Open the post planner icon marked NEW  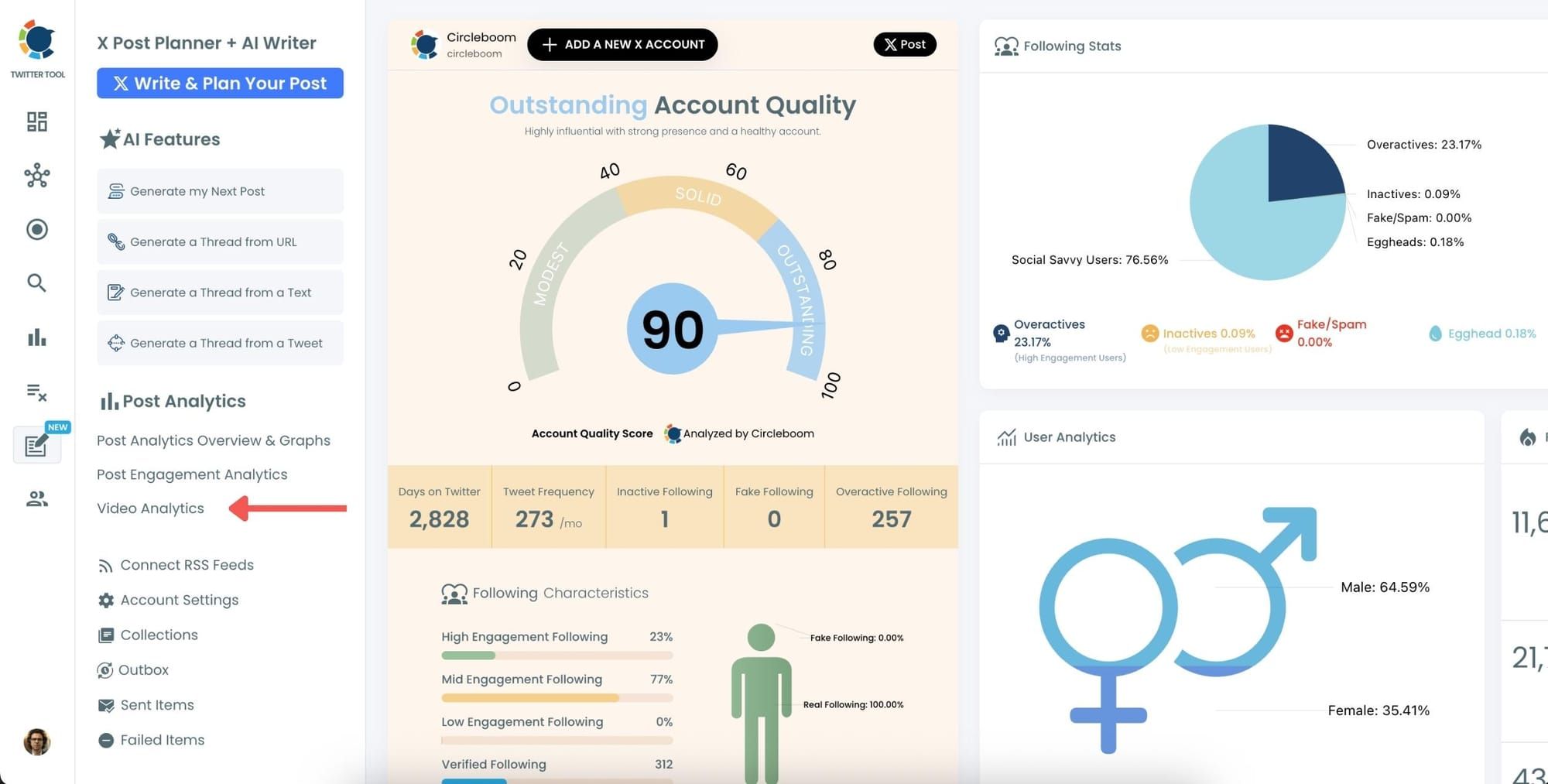click(37, 445)
